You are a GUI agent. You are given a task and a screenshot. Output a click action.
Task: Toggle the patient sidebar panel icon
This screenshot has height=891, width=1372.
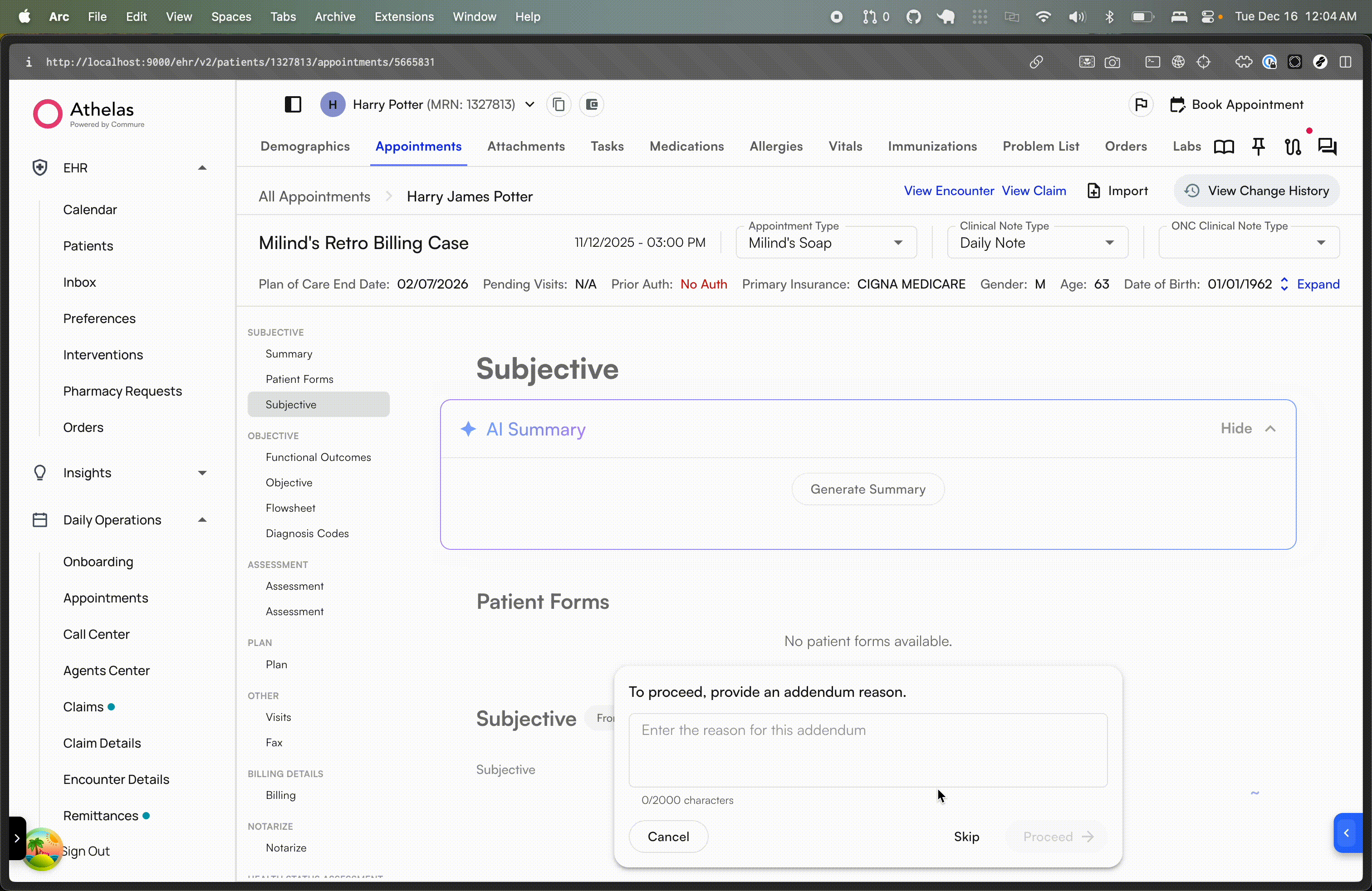[x=294, y=104]
